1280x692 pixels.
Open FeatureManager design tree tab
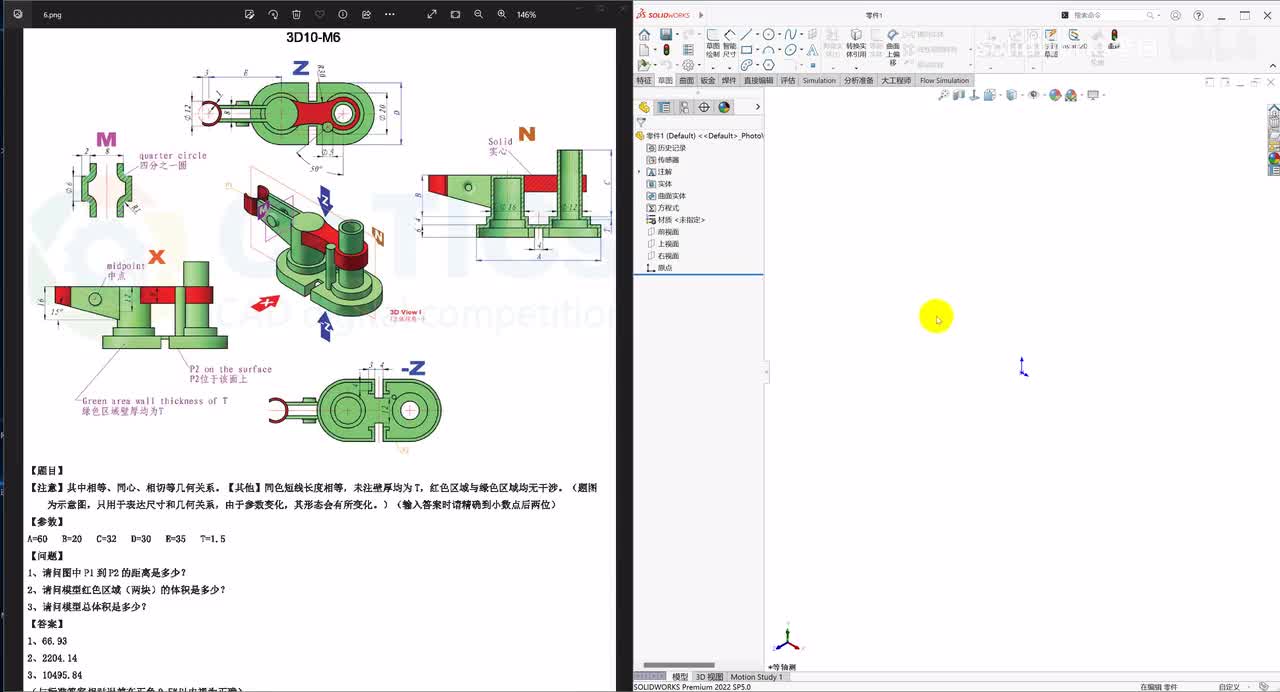click(x=644, y=107)
